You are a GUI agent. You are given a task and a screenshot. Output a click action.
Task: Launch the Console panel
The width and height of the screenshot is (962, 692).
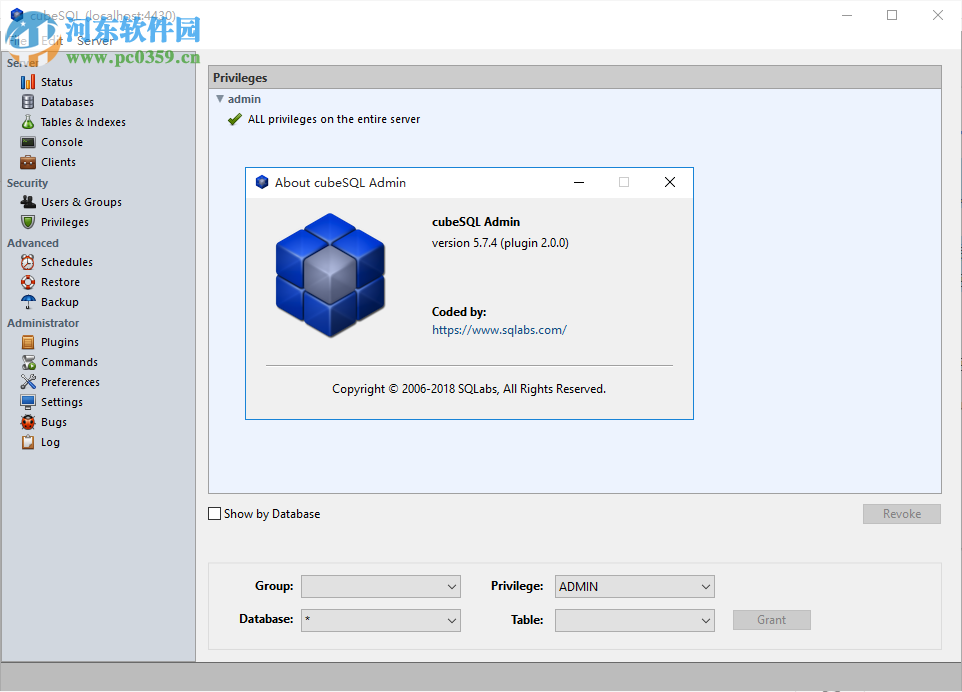point(60,141)
